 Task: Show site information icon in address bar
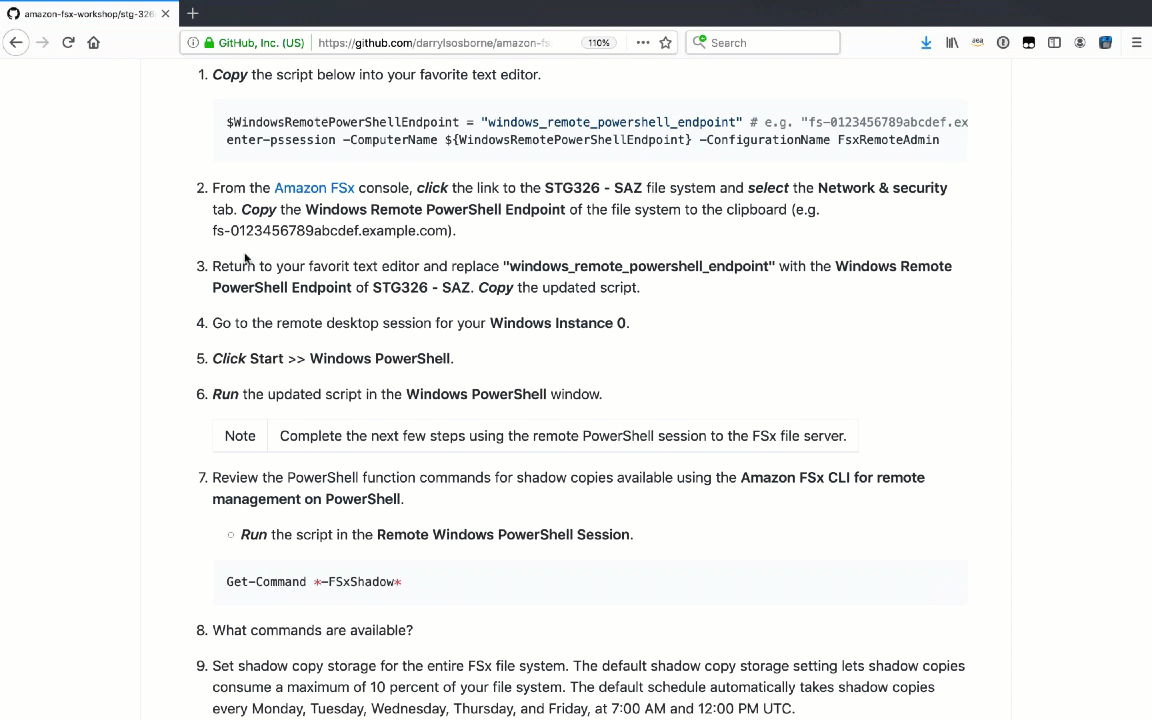(192, 43)
